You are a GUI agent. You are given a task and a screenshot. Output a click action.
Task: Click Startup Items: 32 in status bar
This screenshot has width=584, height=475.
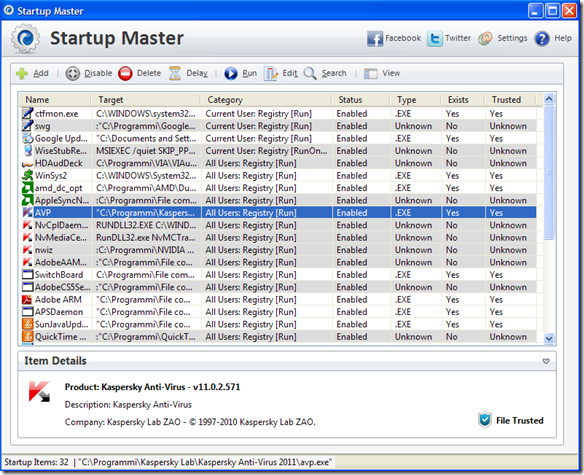pos(36,462)
